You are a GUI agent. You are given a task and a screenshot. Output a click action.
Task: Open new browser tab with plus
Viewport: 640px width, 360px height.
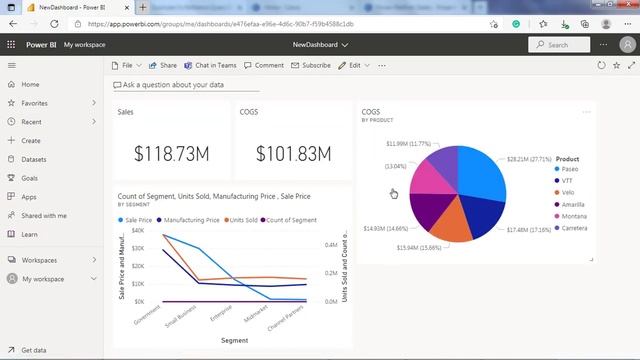click(143, 7)
